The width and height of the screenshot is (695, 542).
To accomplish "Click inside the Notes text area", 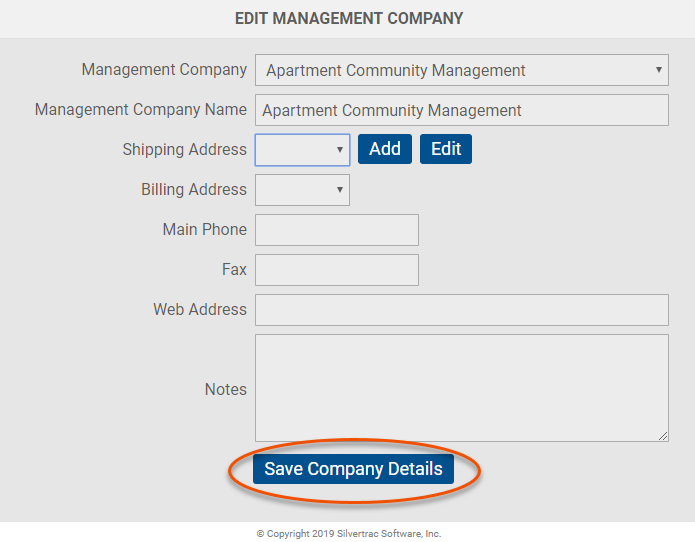I will [461, 388].
